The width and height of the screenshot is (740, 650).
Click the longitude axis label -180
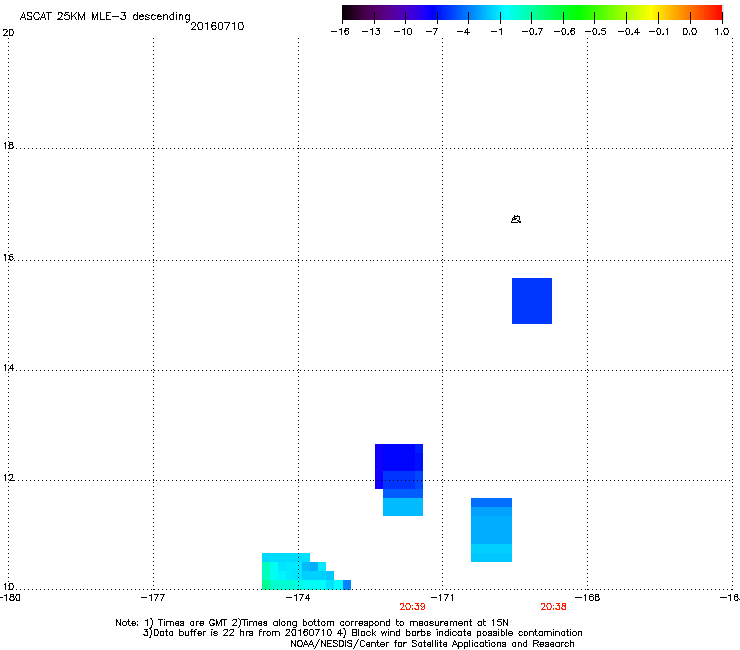10,598
